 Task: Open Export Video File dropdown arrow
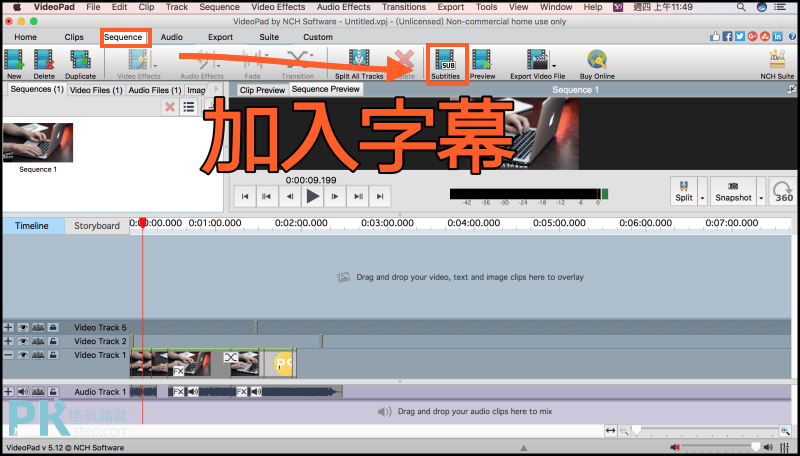[554, 65]
